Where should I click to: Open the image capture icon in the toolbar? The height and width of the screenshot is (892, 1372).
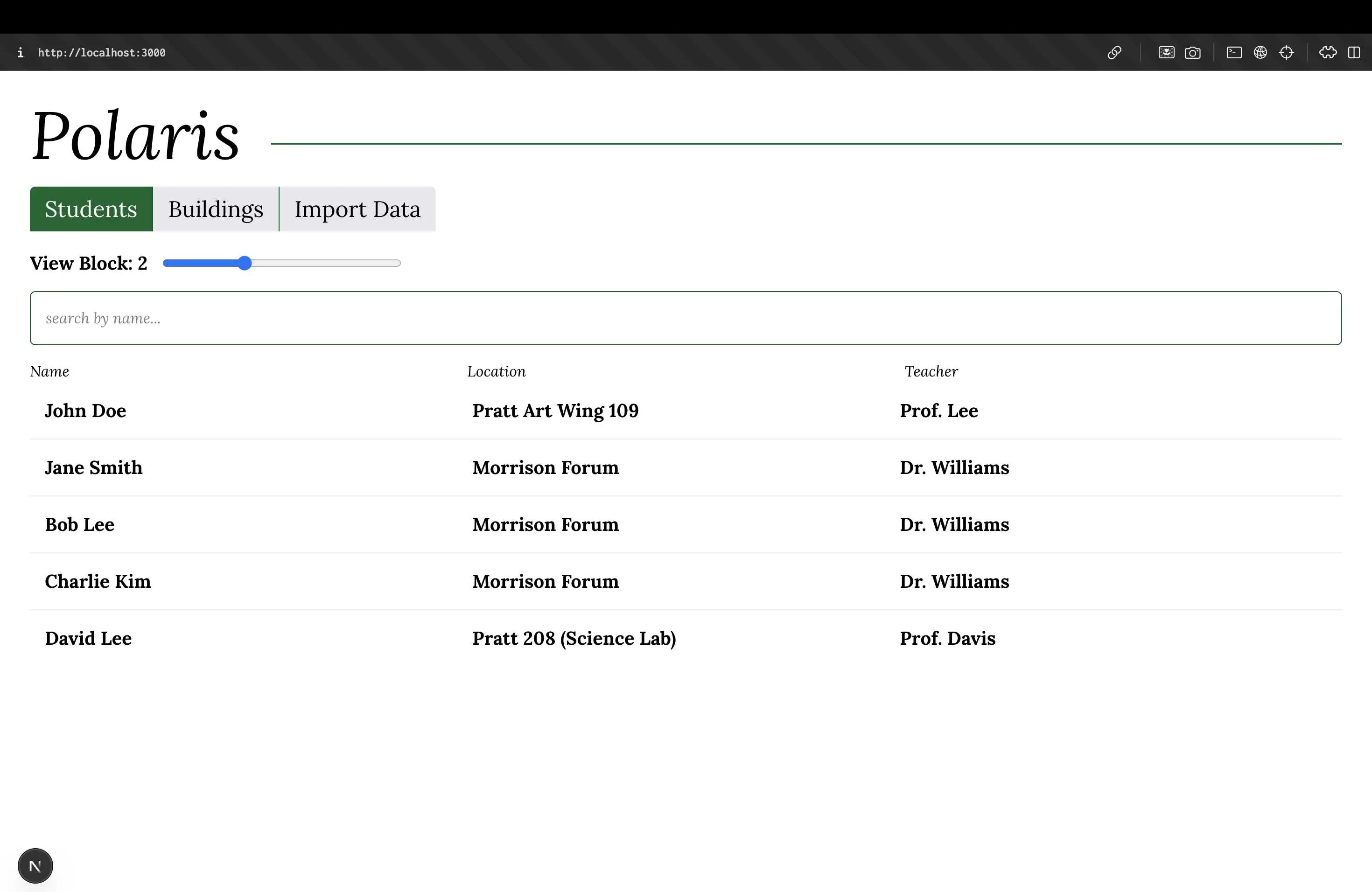pos(1166,52)
